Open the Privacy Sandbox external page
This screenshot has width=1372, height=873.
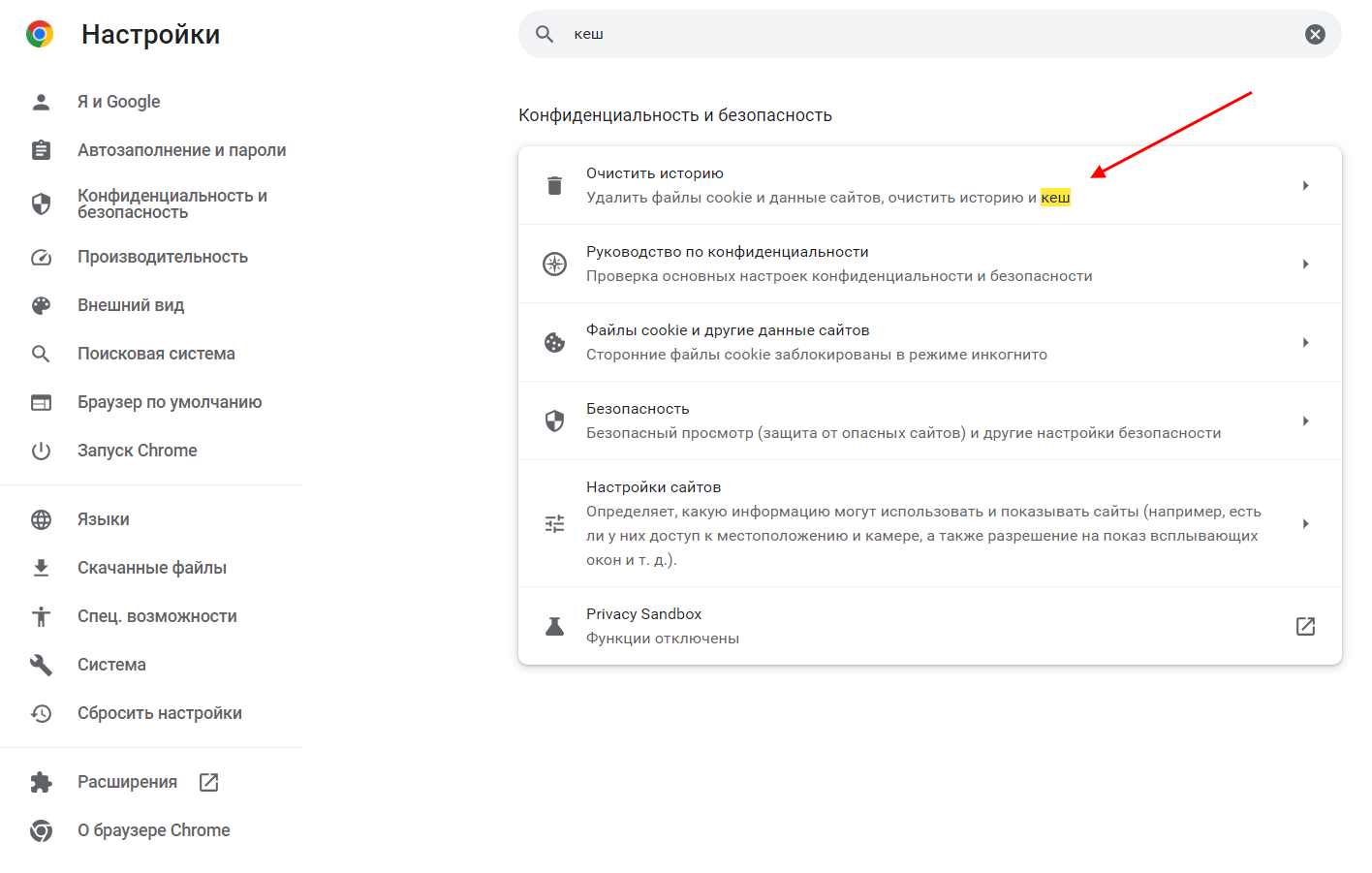1305,625
